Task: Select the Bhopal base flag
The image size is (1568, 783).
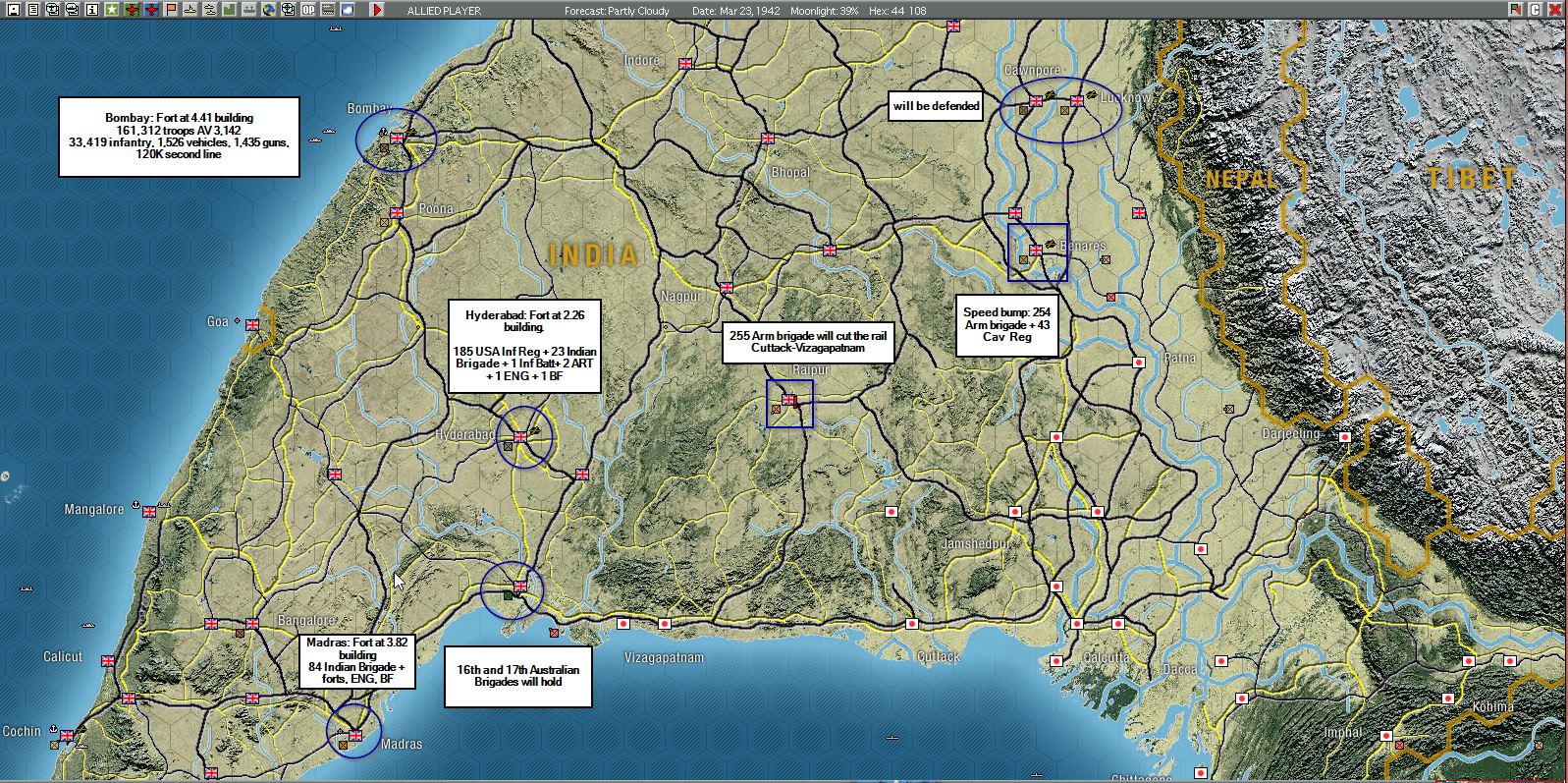Action: click(768, 139)
